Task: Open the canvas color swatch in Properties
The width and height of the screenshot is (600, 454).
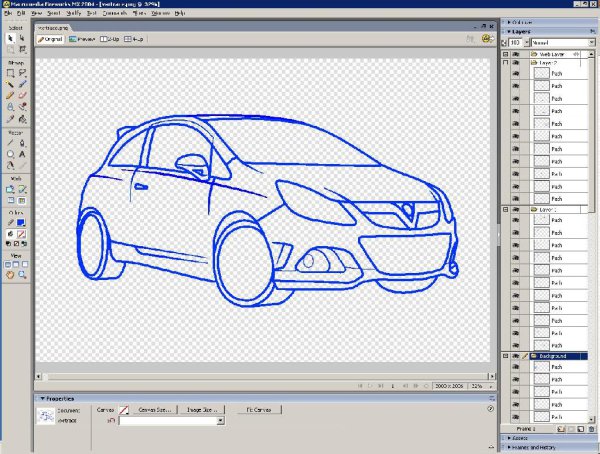Action: (x=125, y=409)
